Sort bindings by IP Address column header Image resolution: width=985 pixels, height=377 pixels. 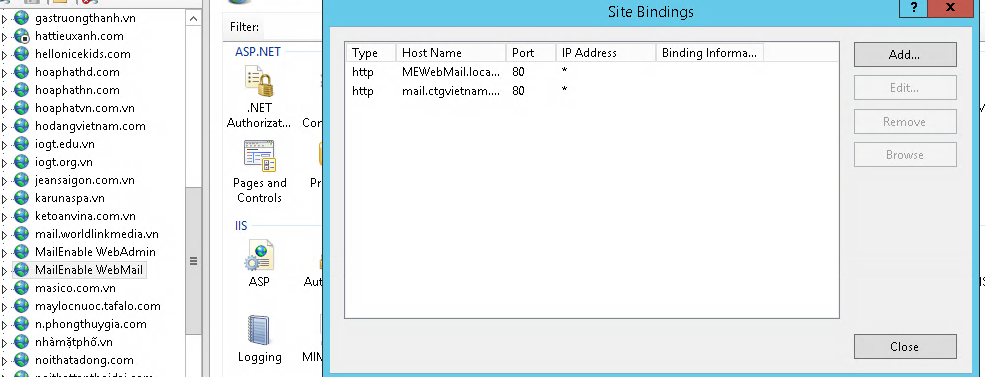[606, 53]
